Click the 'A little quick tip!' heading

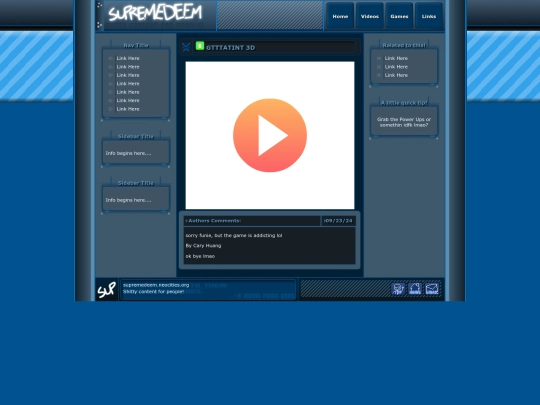[404, 103]
